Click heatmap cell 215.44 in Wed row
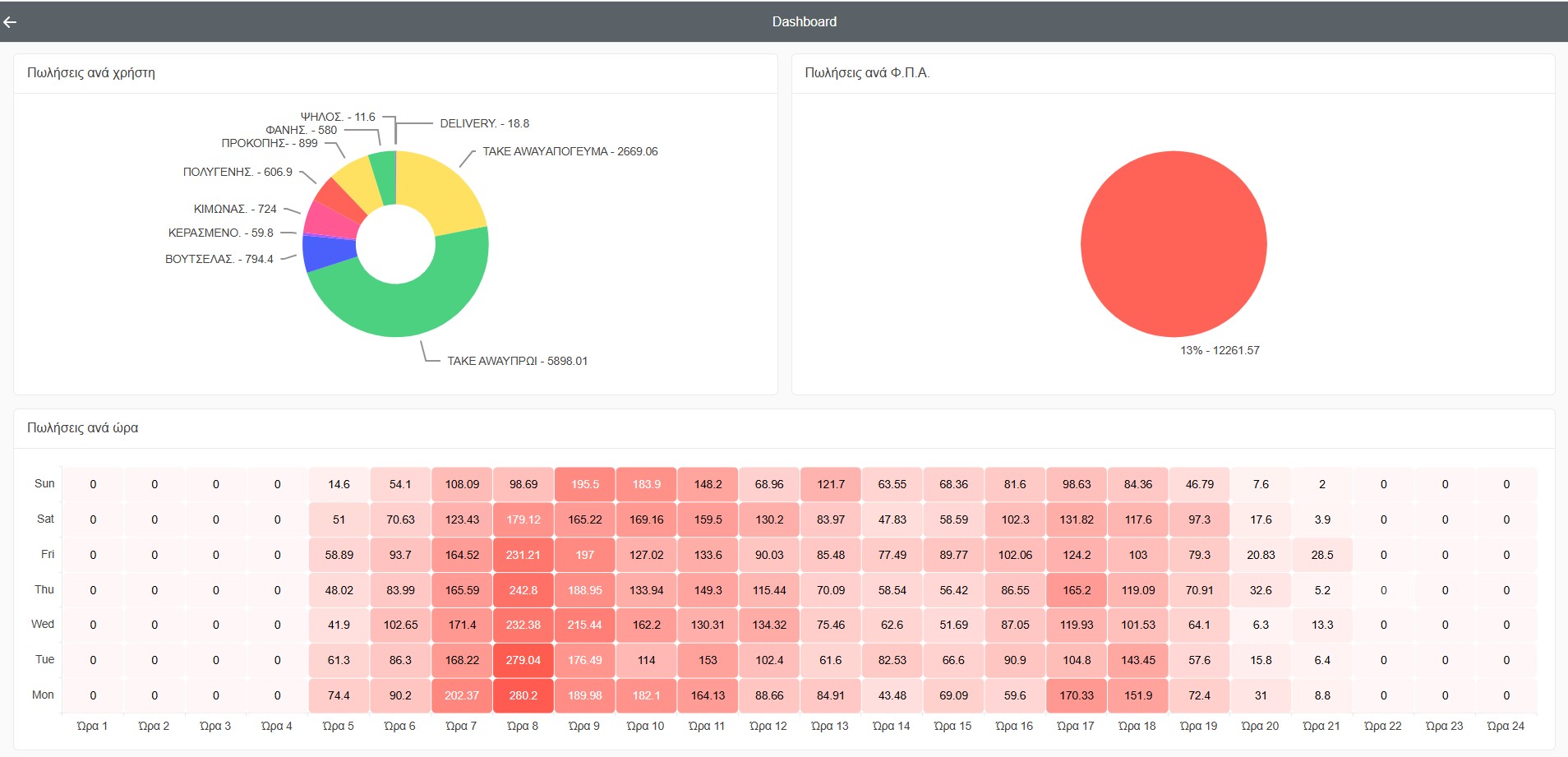The image size is (1568, 757). click(585, 625)
